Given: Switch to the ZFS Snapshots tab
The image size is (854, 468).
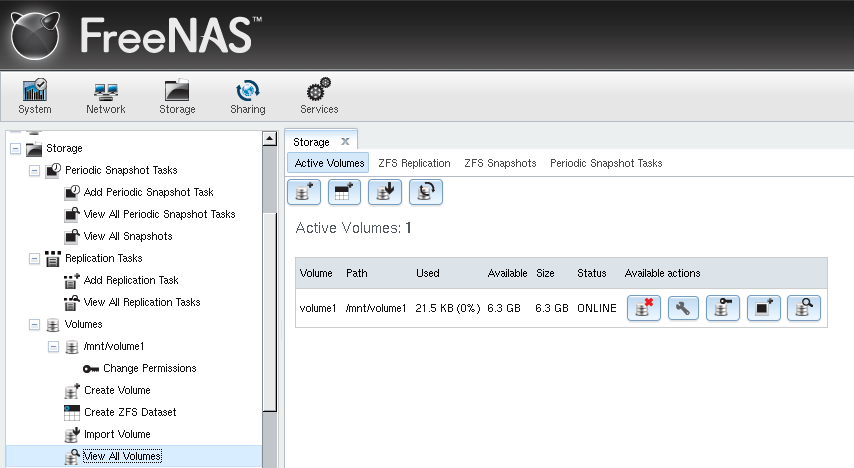Looking at the screenshot, I should (x=500, y=163).
